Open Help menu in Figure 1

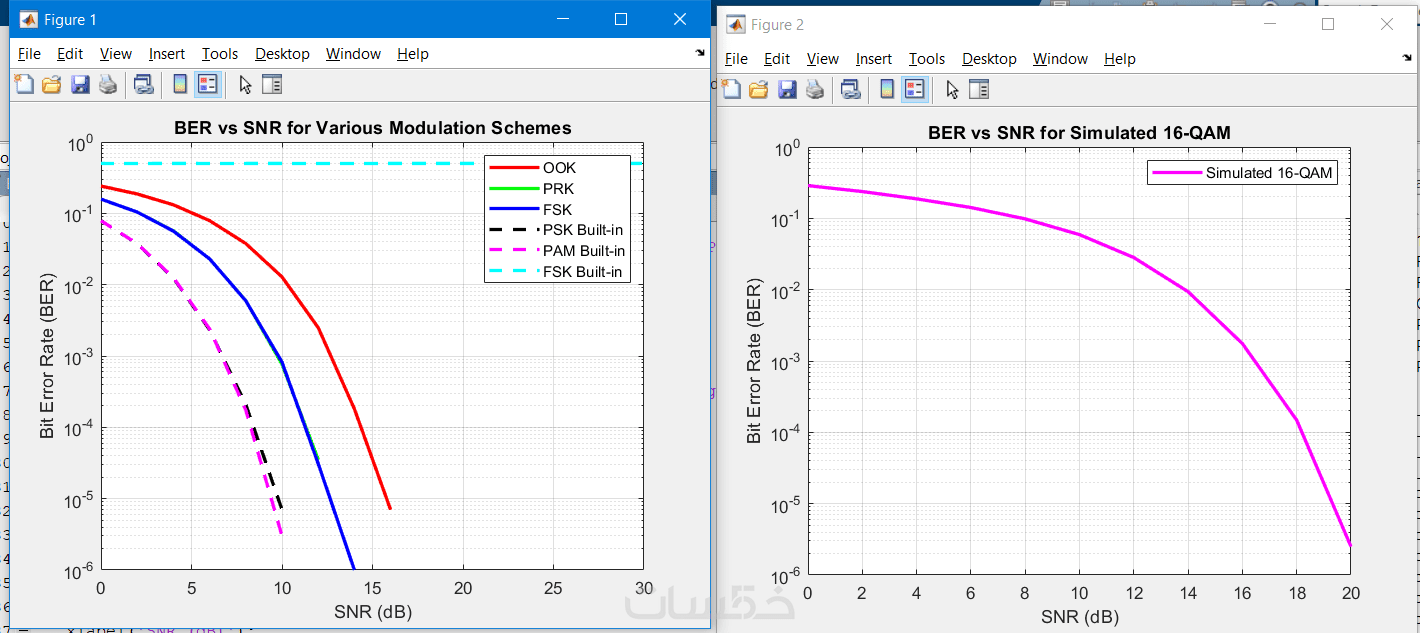(x=412, y=54)
